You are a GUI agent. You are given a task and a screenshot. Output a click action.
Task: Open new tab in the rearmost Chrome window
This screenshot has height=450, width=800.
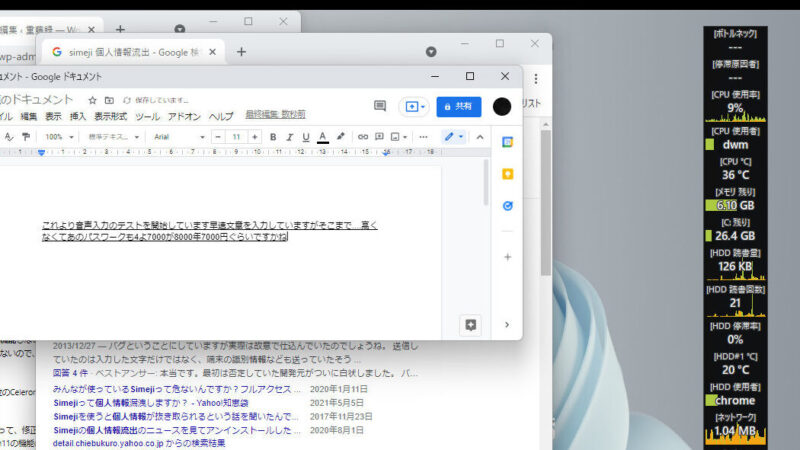(x=120, y=30)
